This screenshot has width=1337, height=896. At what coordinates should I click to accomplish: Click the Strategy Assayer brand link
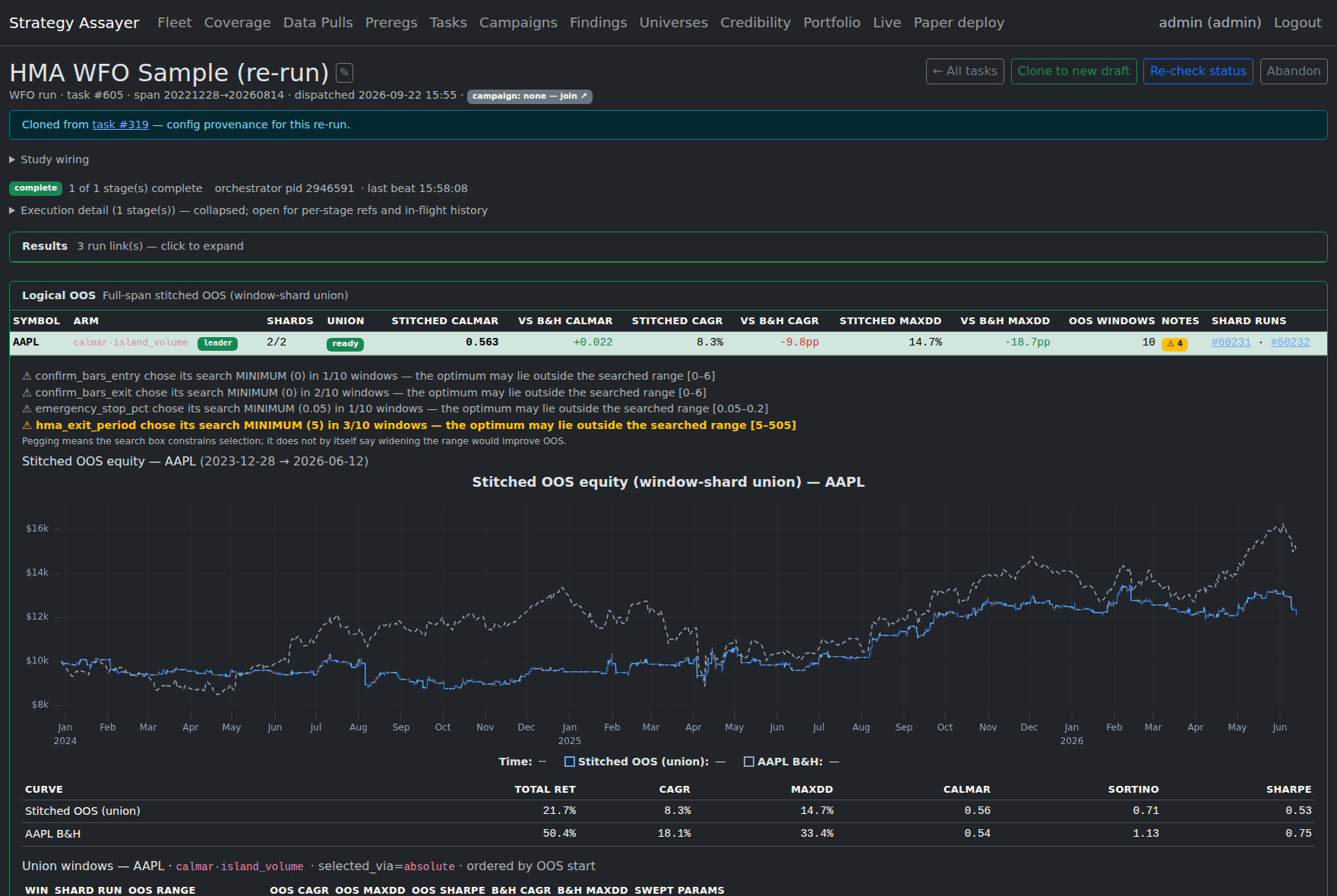coord(74,23)
